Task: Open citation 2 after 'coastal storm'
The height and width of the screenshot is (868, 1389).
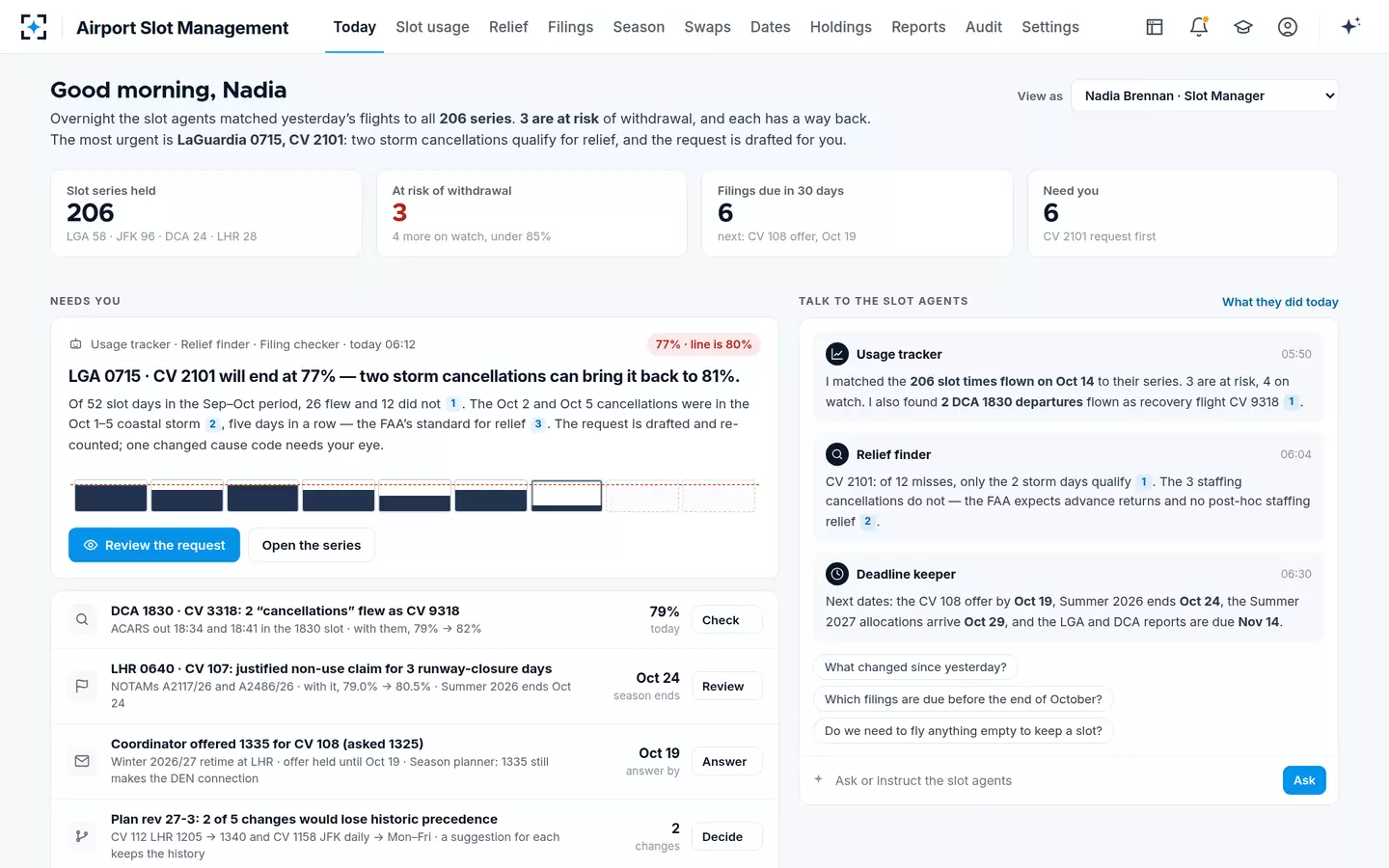Action: [212, 424]
